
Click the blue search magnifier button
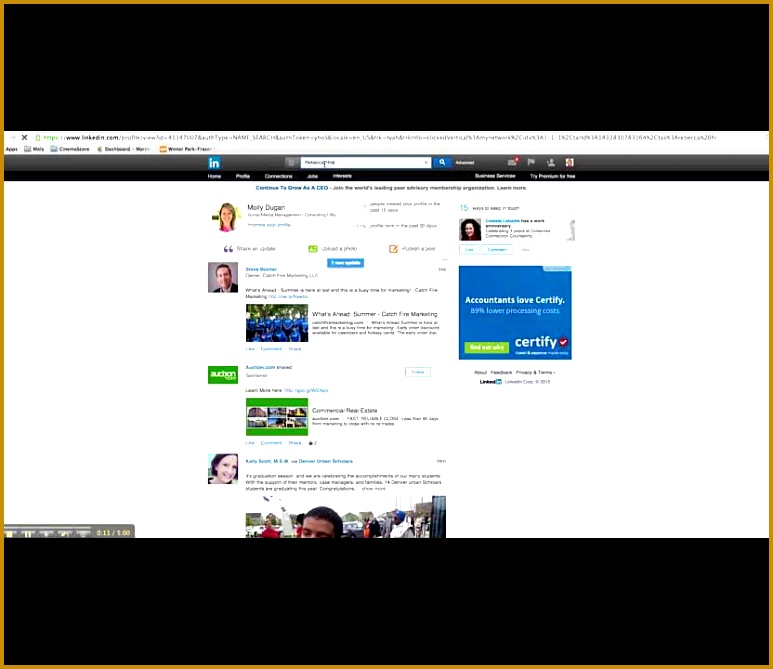point(442,162)
